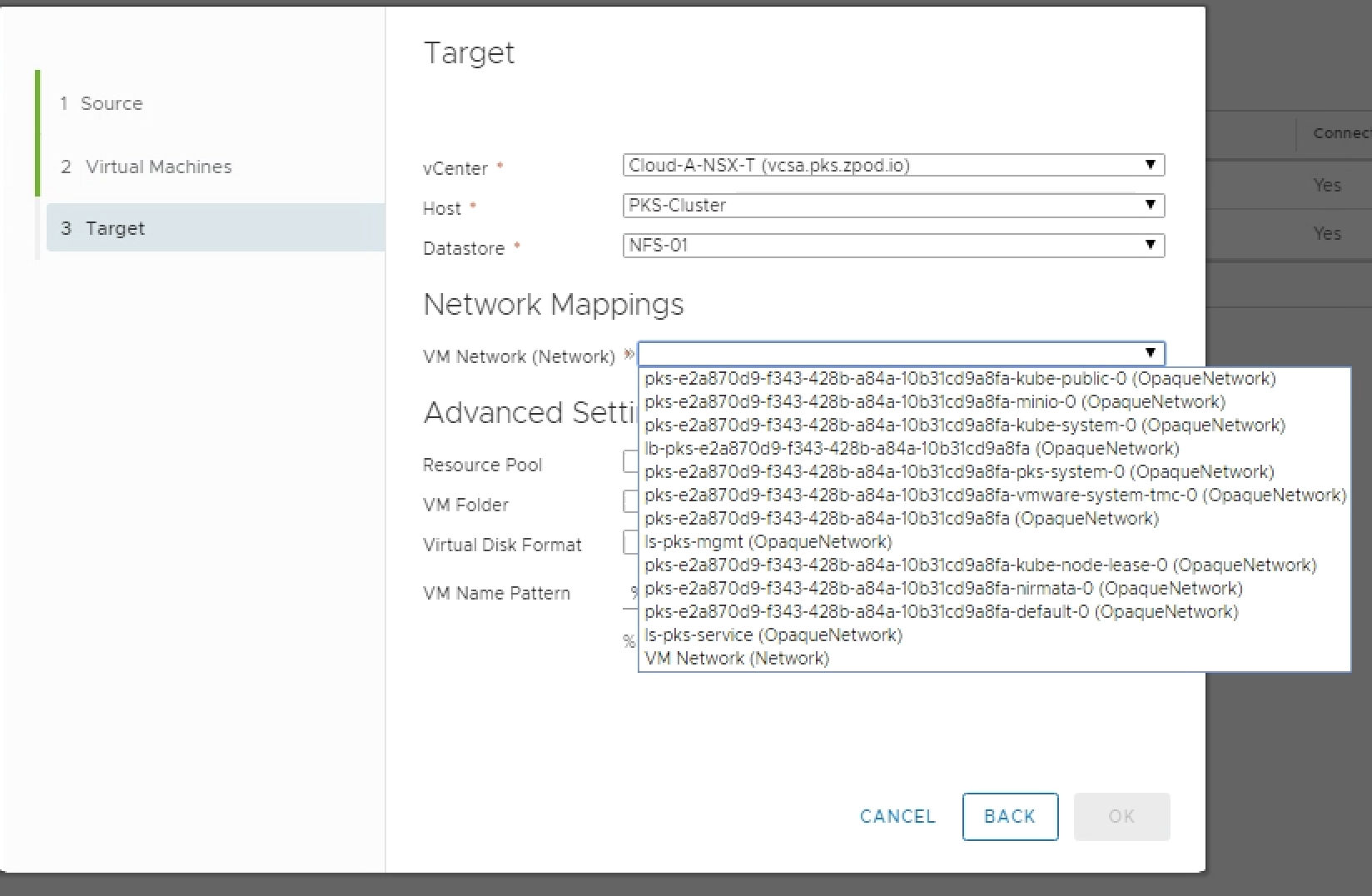Select the kube-system-0 OpaqueNetwork entry

pyautogui.click(x=964, y=426)
